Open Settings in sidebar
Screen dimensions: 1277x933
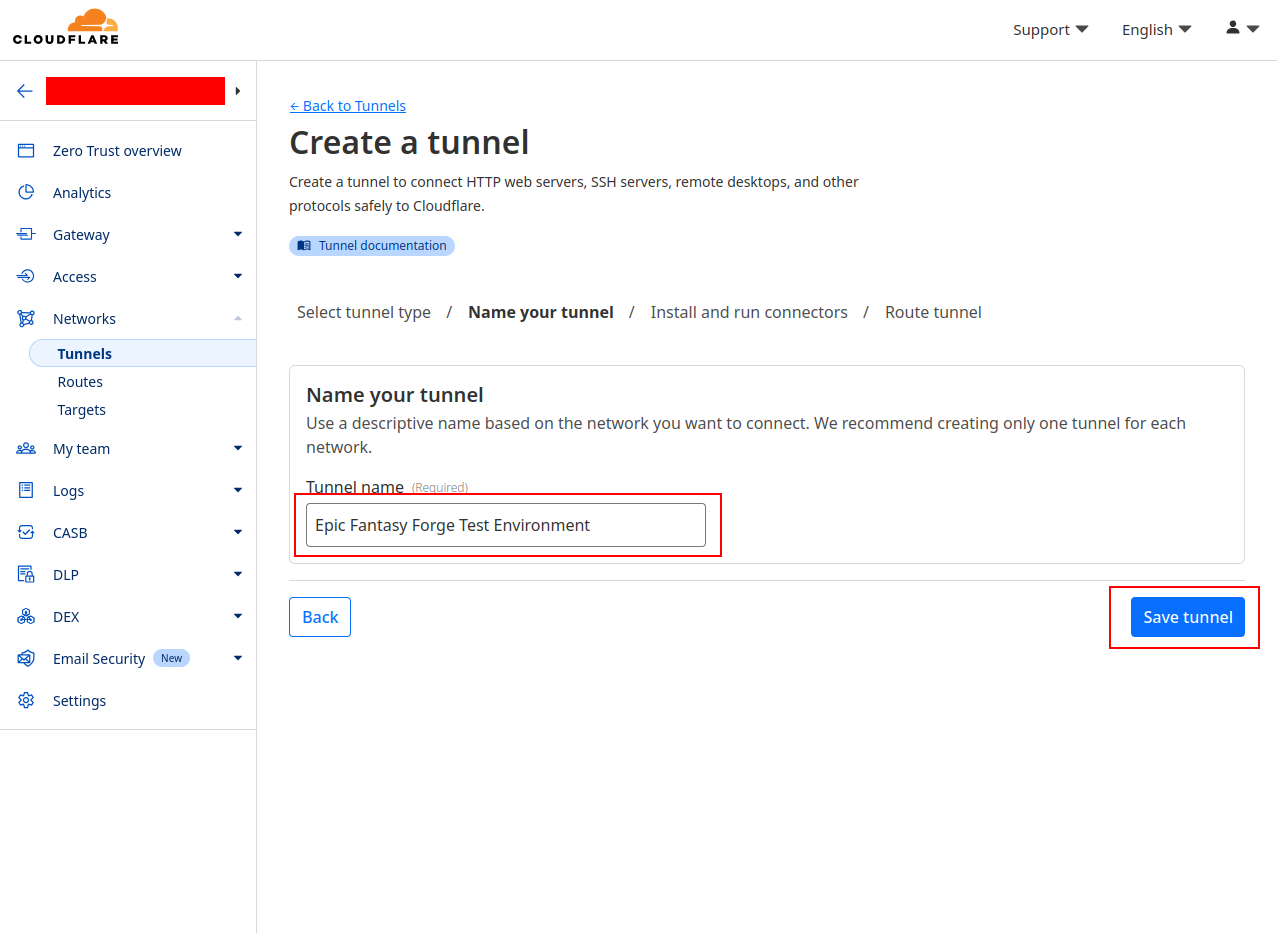coord(79,701)
